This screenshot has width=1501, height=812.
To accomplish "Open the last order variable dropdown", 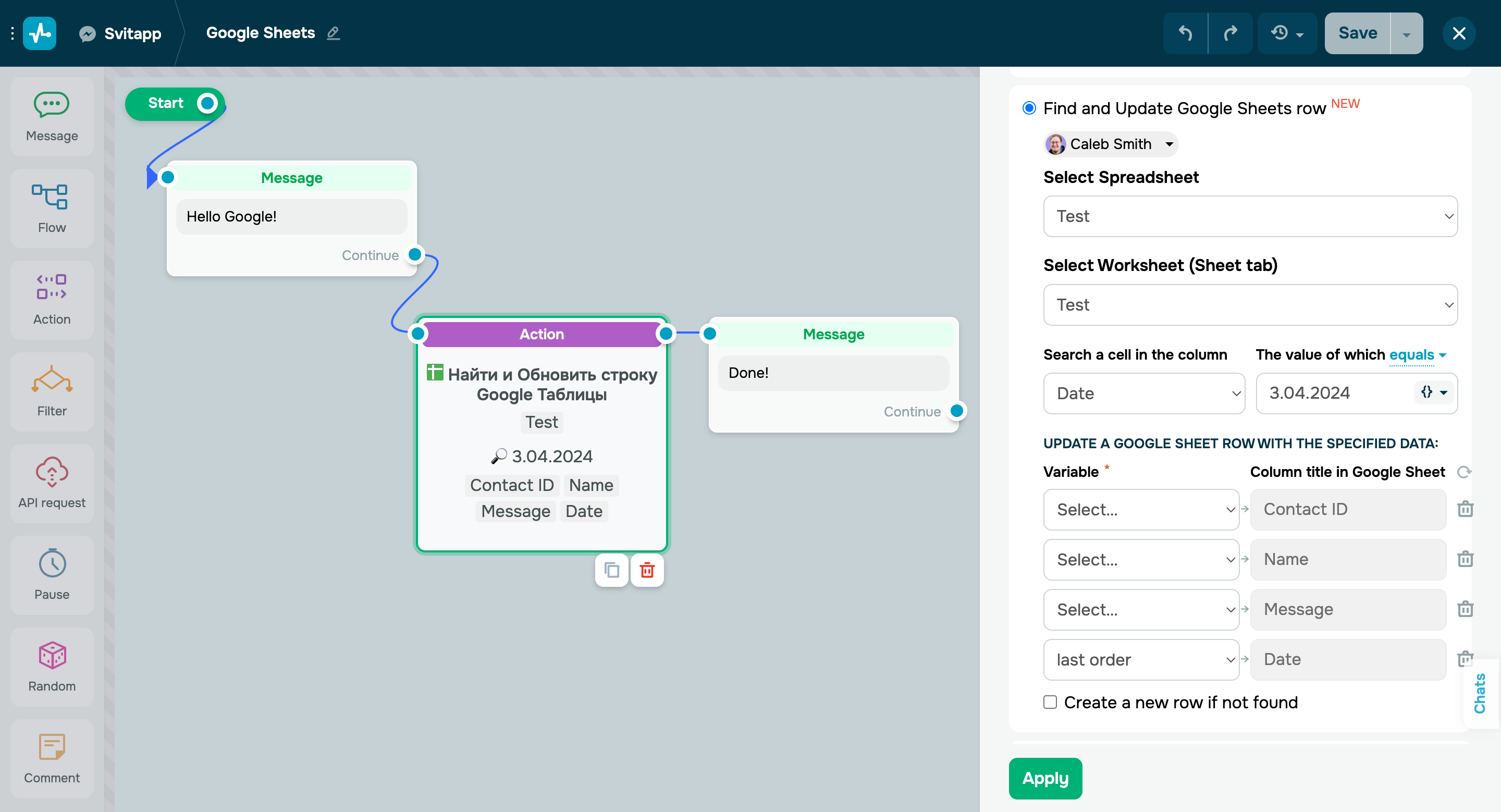I will point(1141,659).
